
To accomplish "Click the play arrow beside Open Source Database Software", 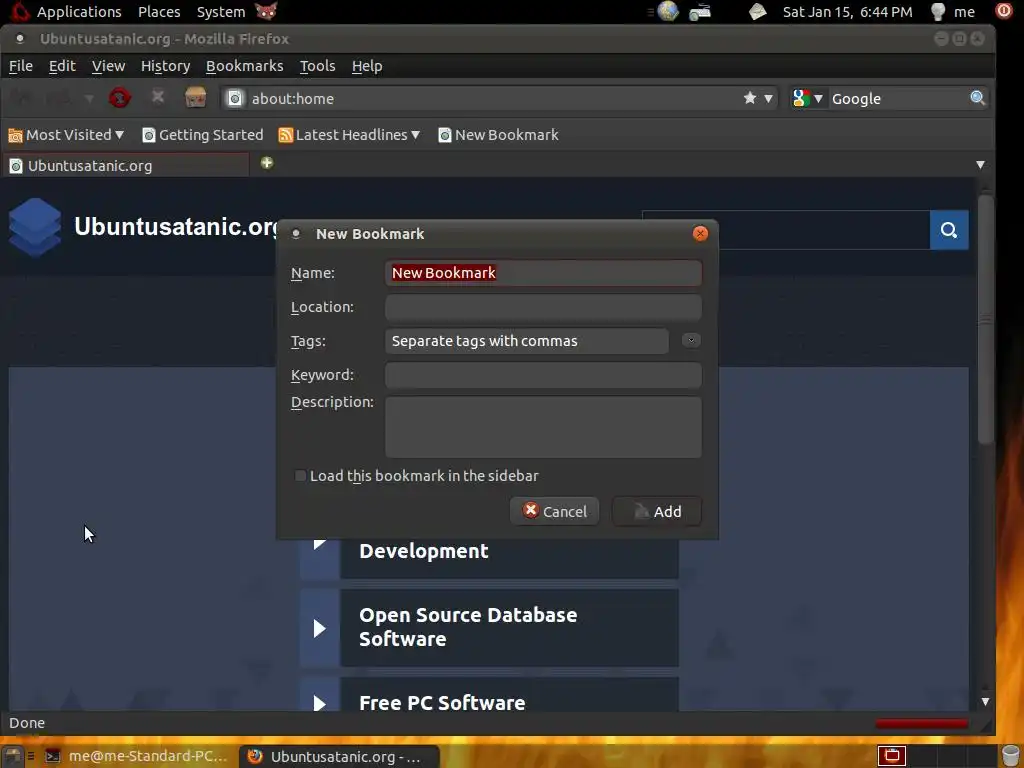I will point(319,628).
